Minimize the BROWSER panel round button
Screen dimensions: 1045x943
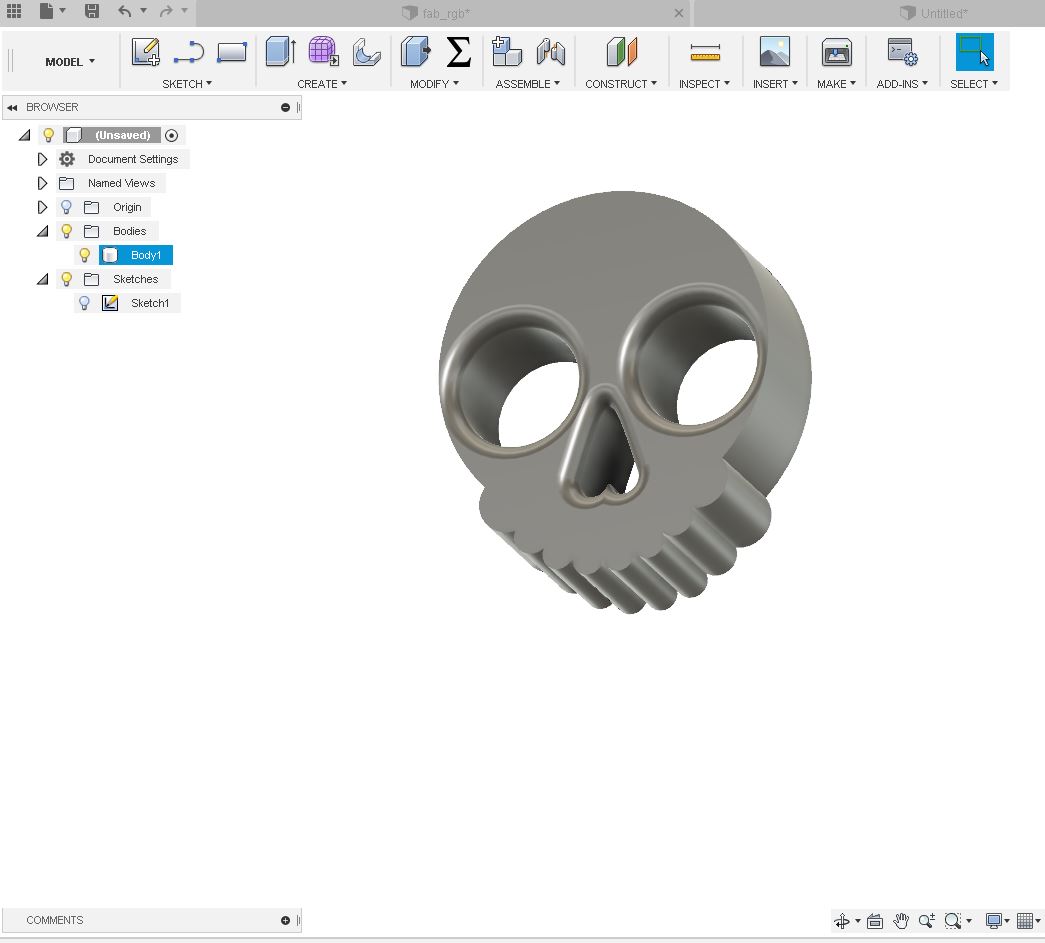(285, 107)
